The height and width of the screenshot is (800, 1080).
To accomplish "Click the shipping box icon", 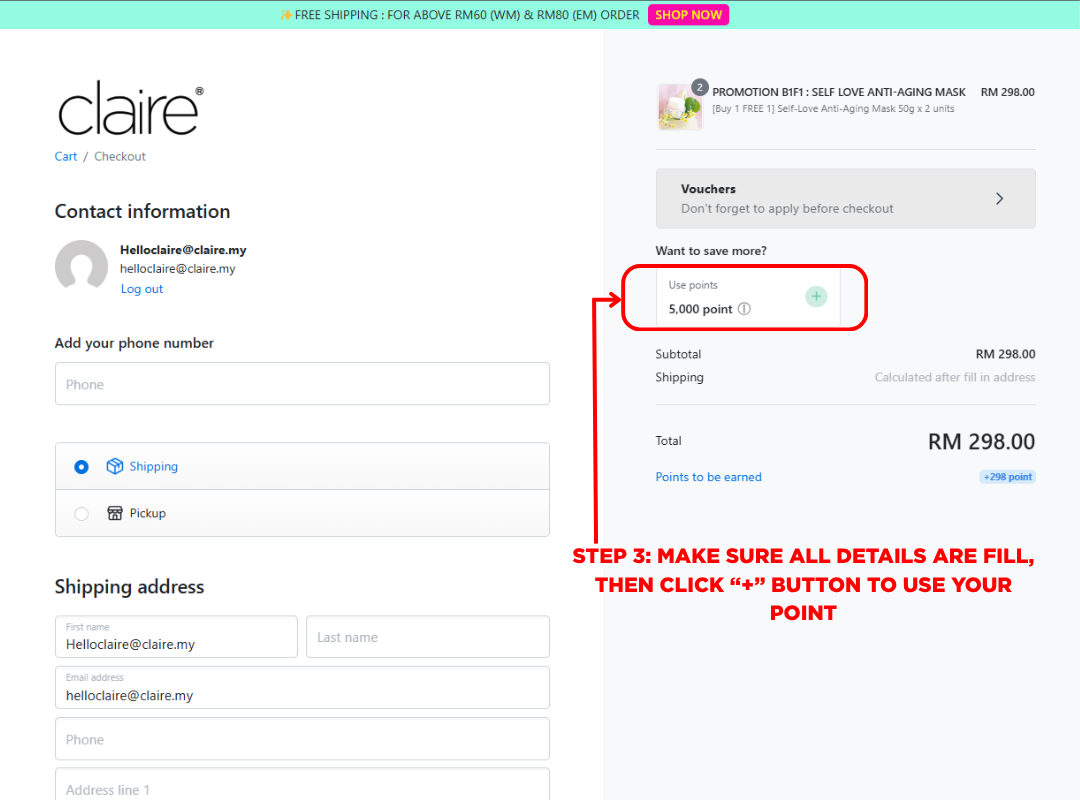I will [115, 466].
